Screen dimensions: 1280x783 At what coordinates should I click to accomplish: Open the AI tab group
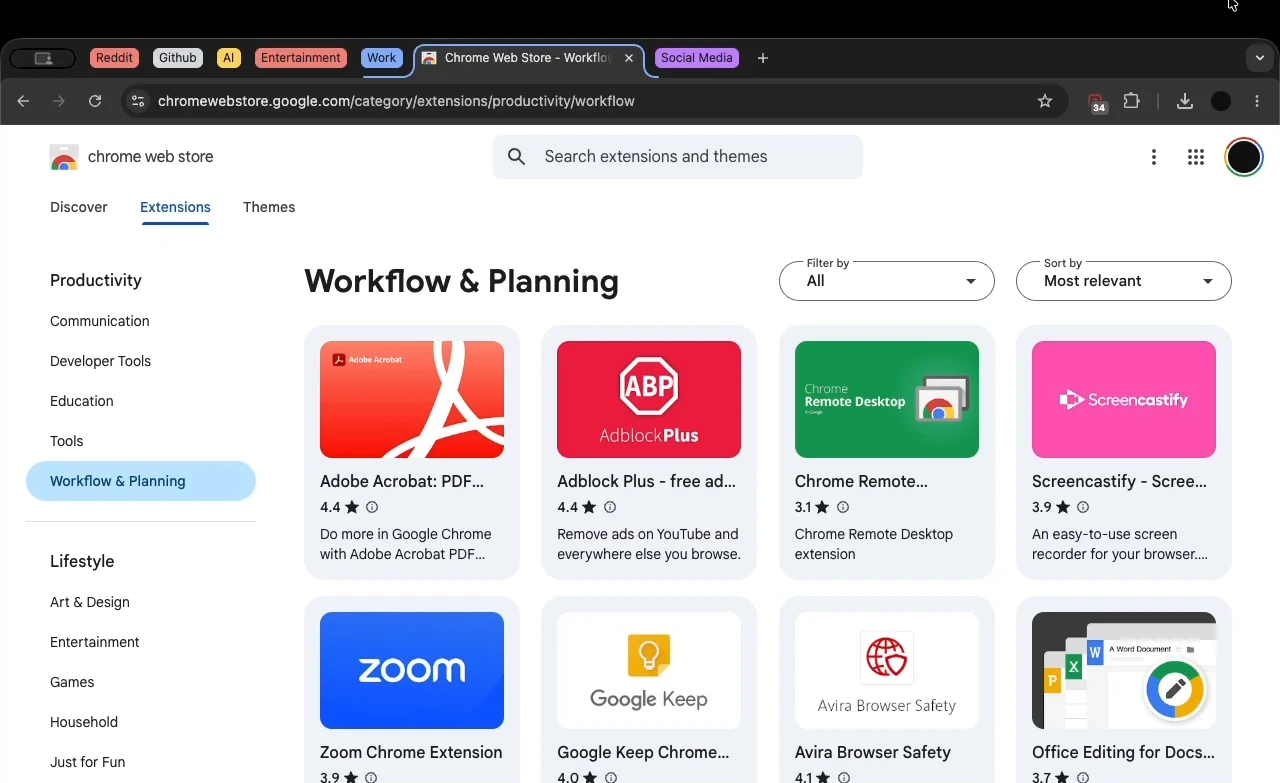(x=229, y=58)
